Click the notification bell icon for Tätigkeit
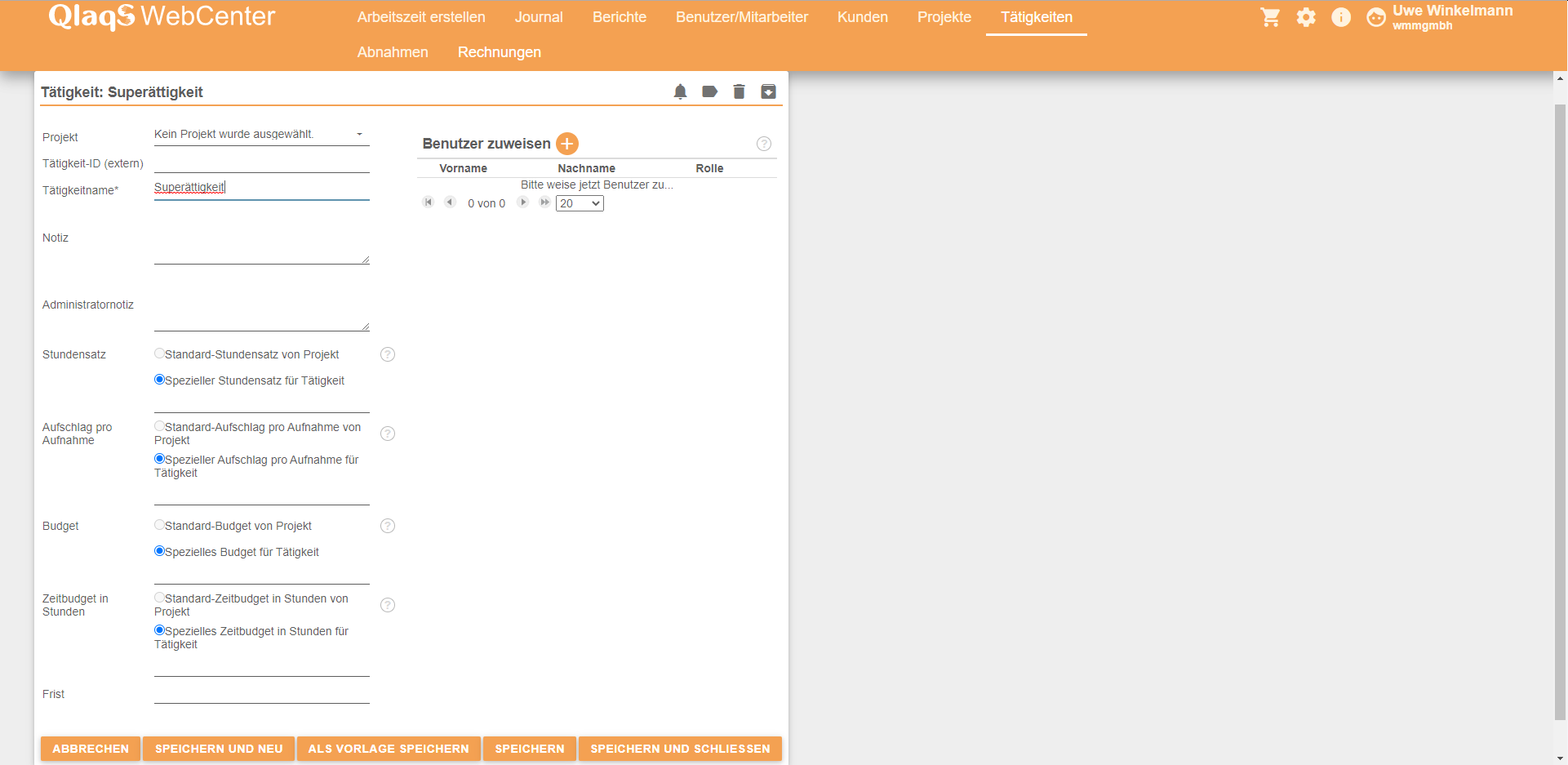1568x765 pixels. click(680, 91)
